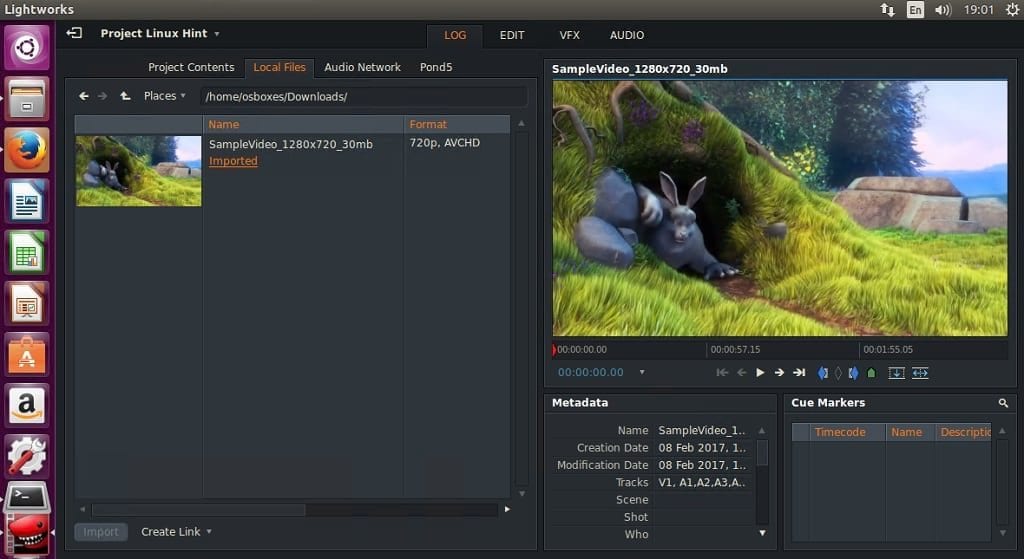Switch to the EDIT tab
1024x559 pixels.
(512, 35)
